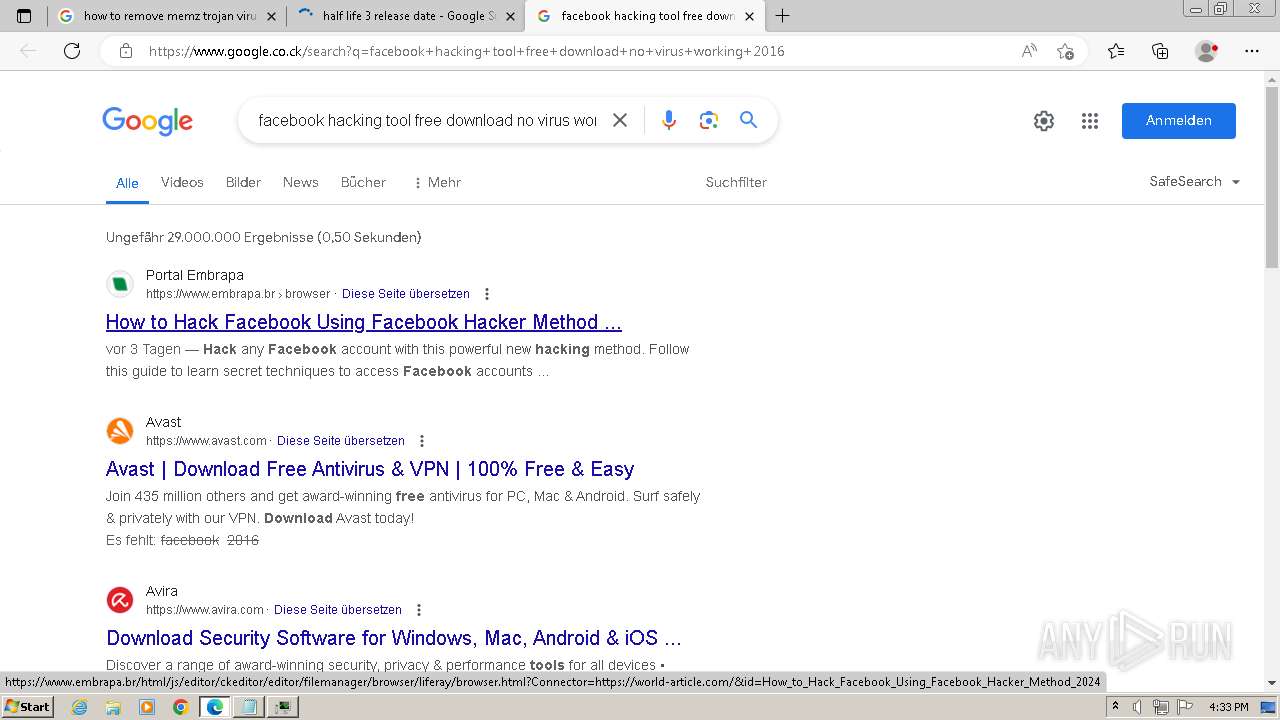The height and width of the screenshot is (720, 1280).
Task: Open the Collections icon
Action: [1160, 51]
